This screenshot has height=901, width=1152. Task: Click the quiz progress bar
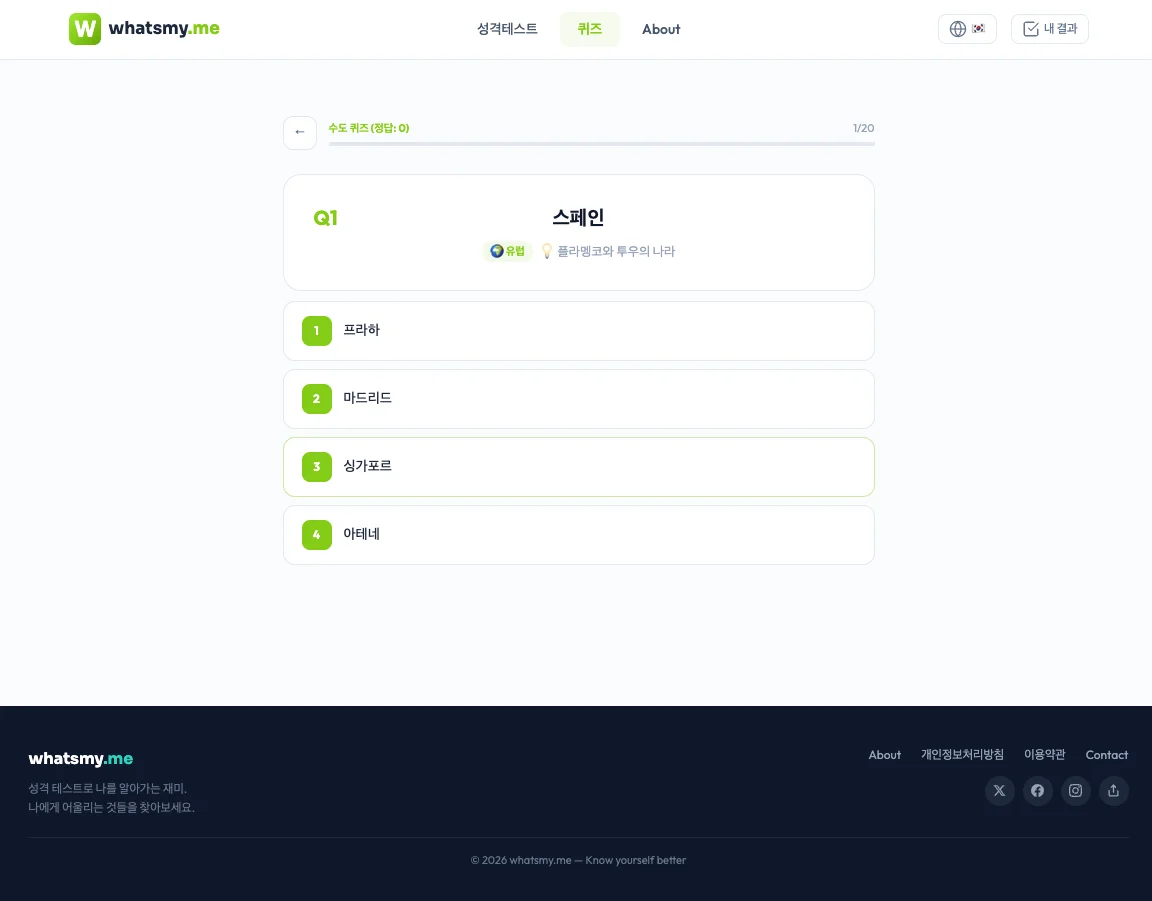602,144
